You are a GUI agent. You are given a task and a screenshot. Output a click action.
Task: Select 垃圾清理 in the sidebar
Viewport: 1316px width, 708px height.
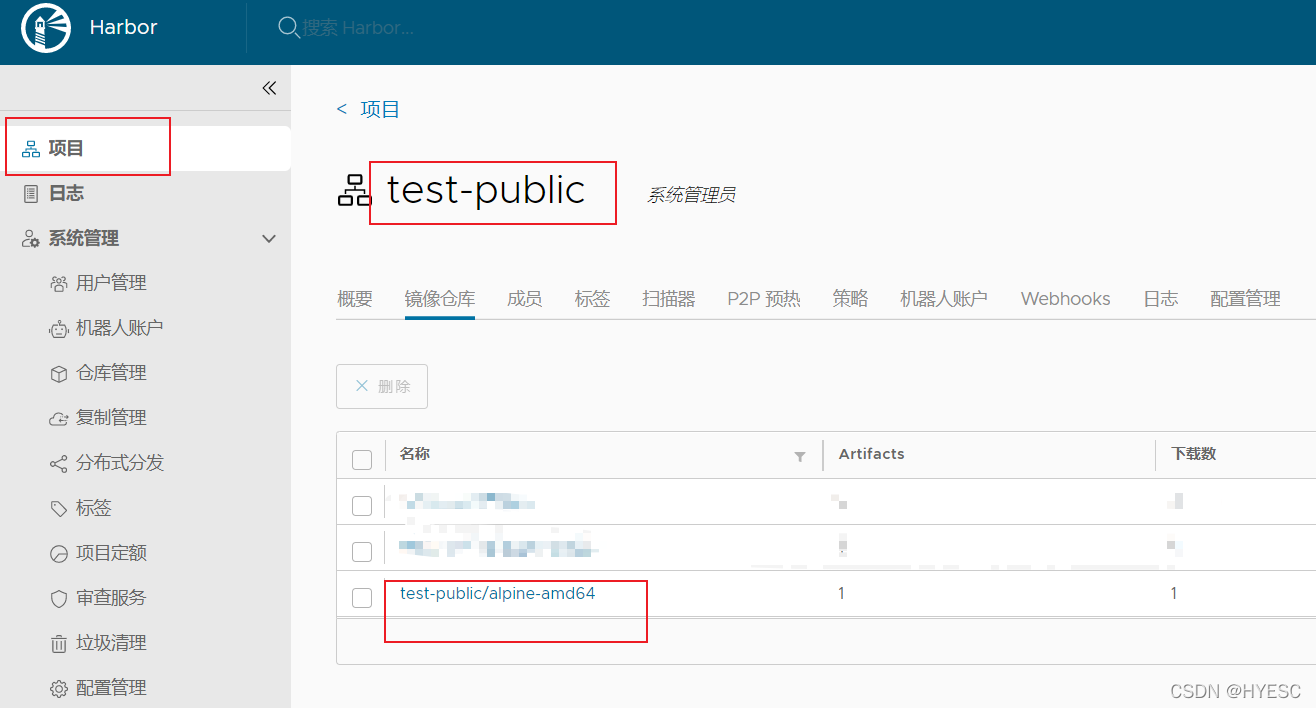[x=111, y=643]
